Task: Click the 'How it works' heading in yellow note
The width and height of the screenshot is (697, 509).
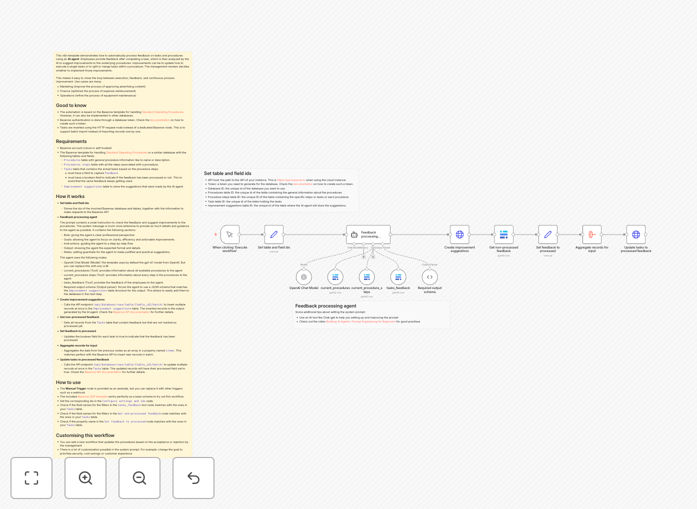Action: pos(70,196)
